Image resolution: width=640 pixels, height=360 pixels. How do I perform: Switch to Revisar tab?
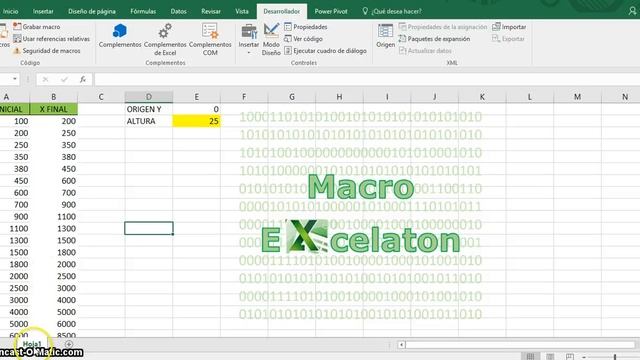click(x=211, y=11)
